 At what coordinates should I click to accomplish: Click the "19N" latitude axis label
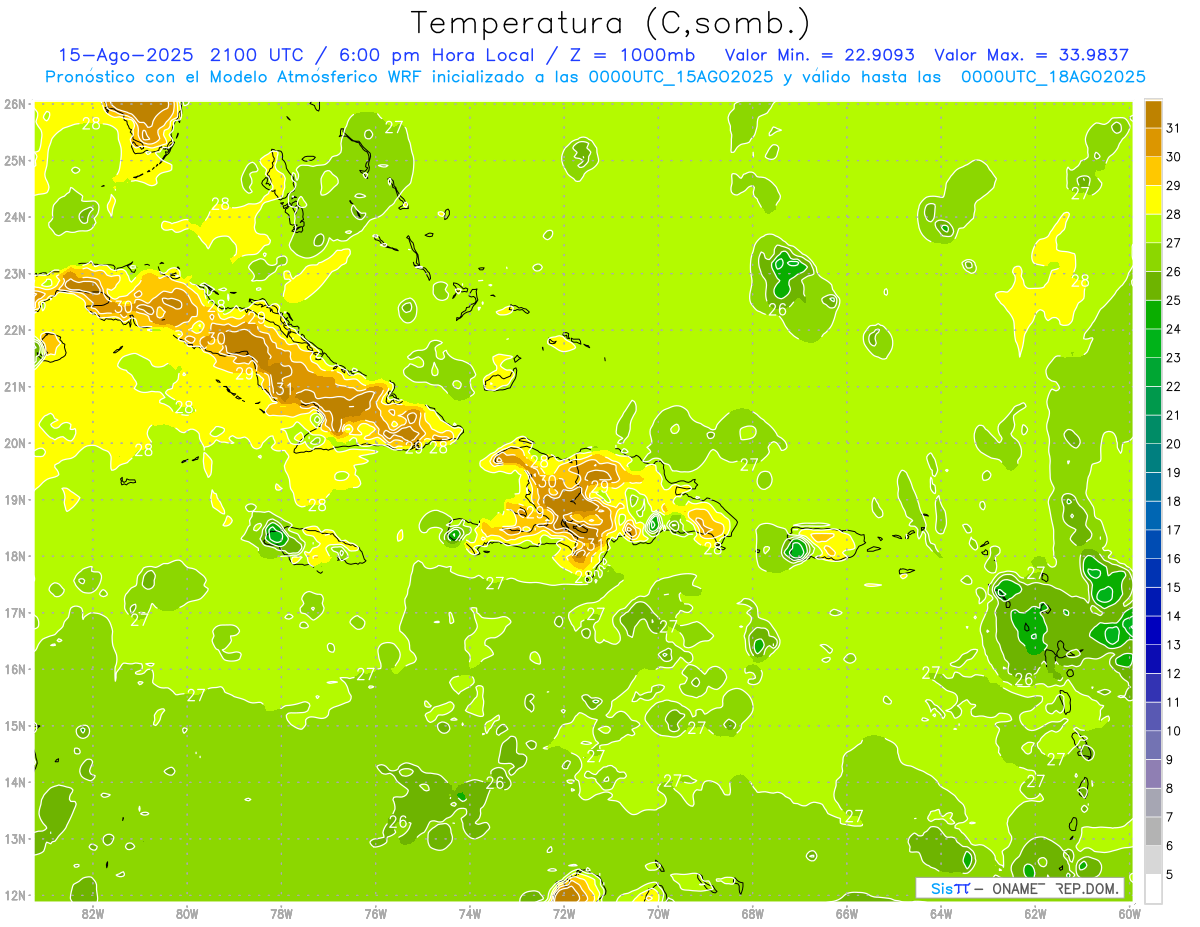(15, 500)
